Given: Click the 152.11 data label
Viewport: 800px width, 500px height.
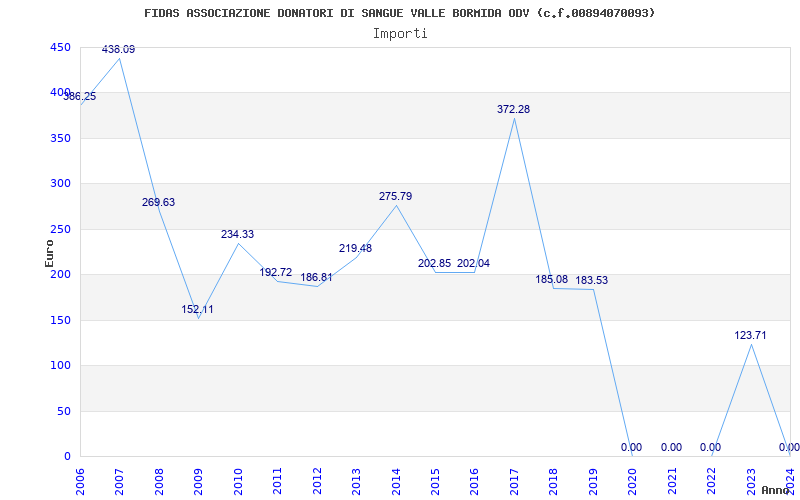Looking at the screenshot, I should pos(197,309).
